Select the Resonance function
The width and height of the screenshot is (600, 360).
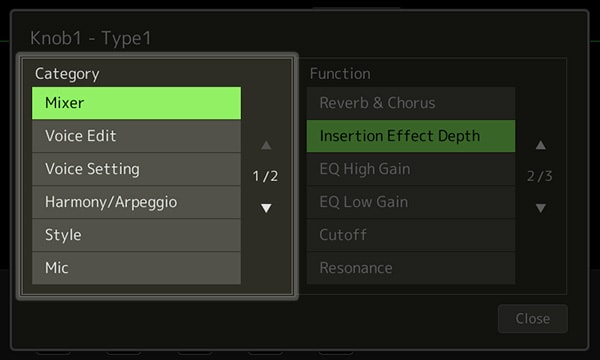tap(411, 268)
